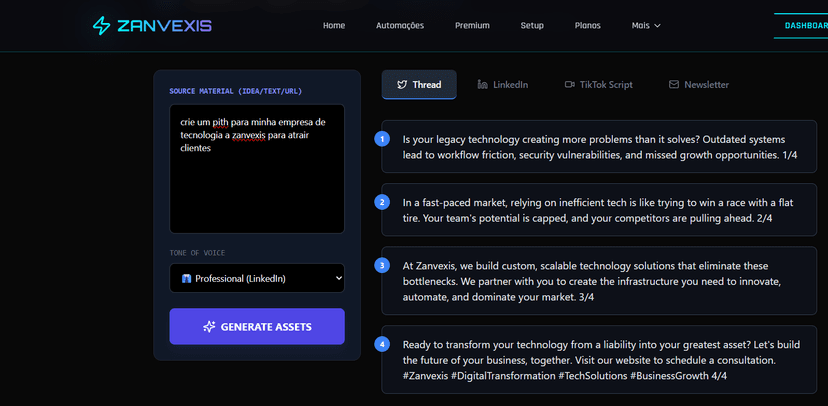Open the Home menu item

[334, 25]
